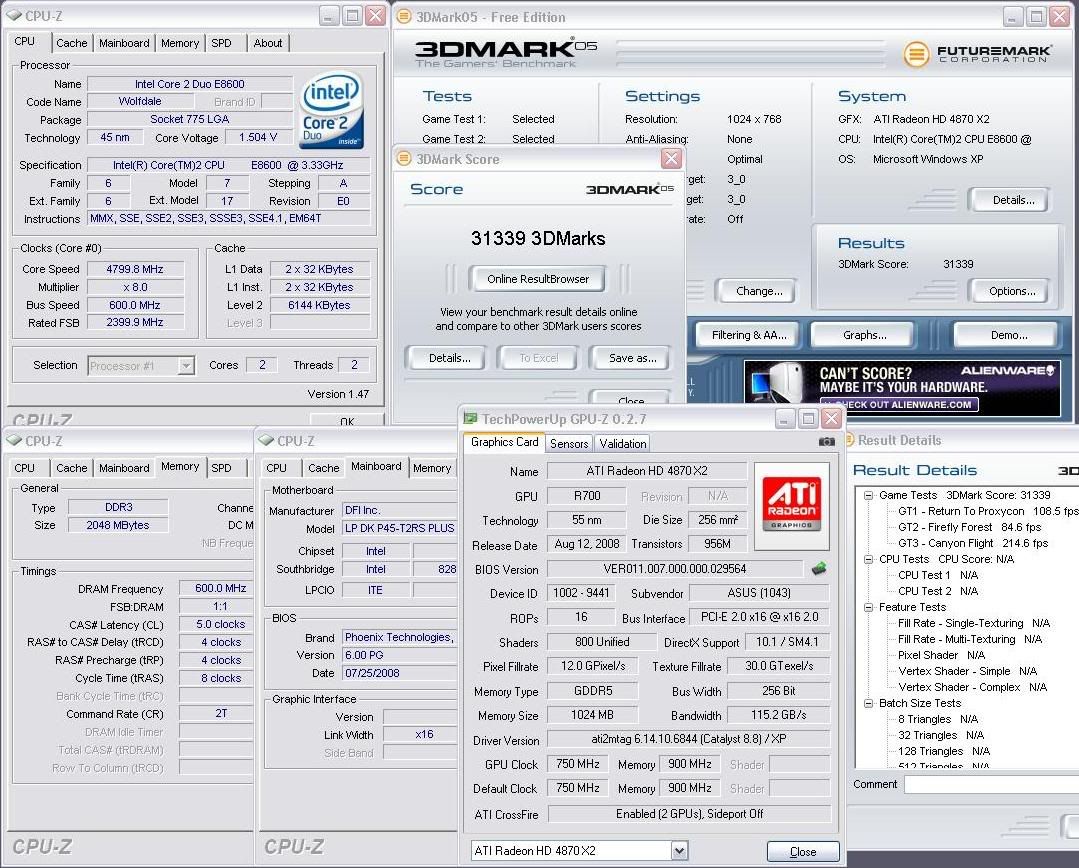This screenshot has width=1079, height=868.
Task: Collapse the Feature Tests tree node
Action: (868, 607)
